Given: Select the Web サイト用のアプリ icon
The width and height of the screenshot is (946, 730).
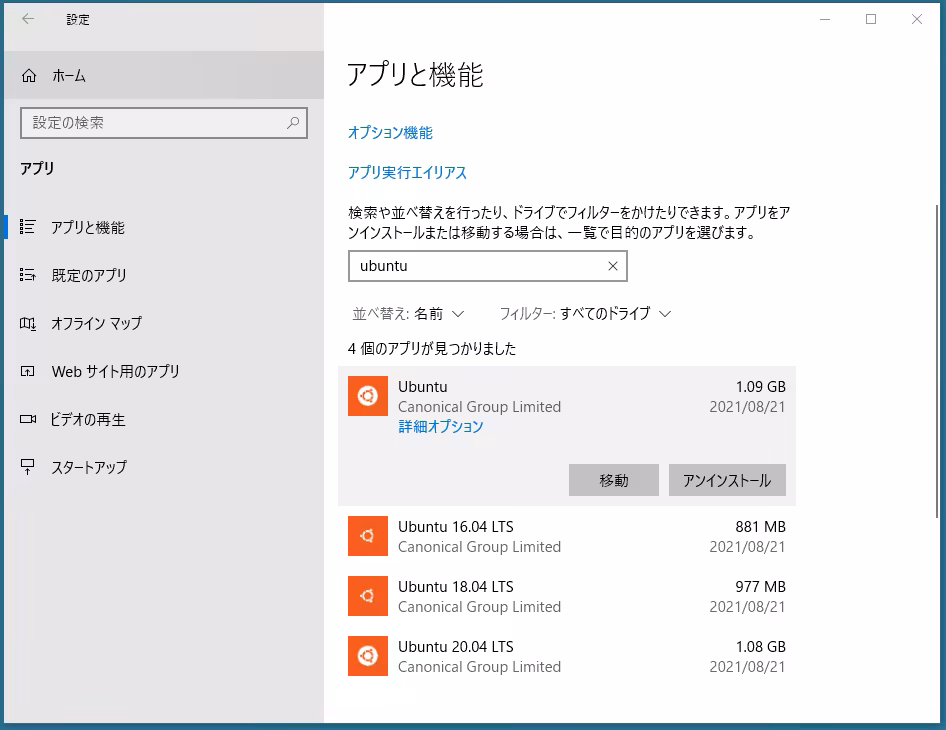Looking at the screenshot, I should tap(28, 371).
